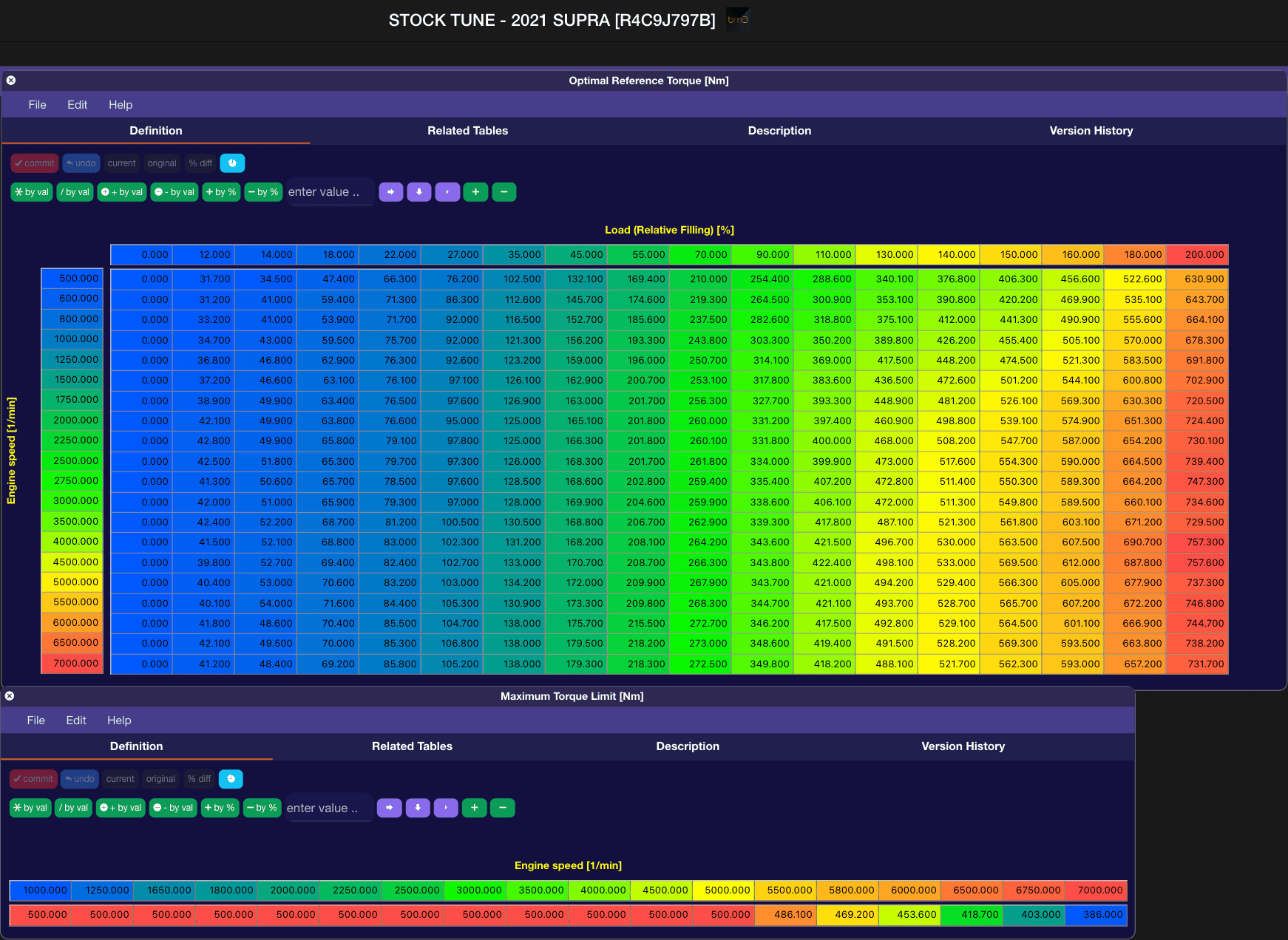Click multiply by val in Maximum Torque Limit
Screen dimensions: 1288x940
[30, 808]
